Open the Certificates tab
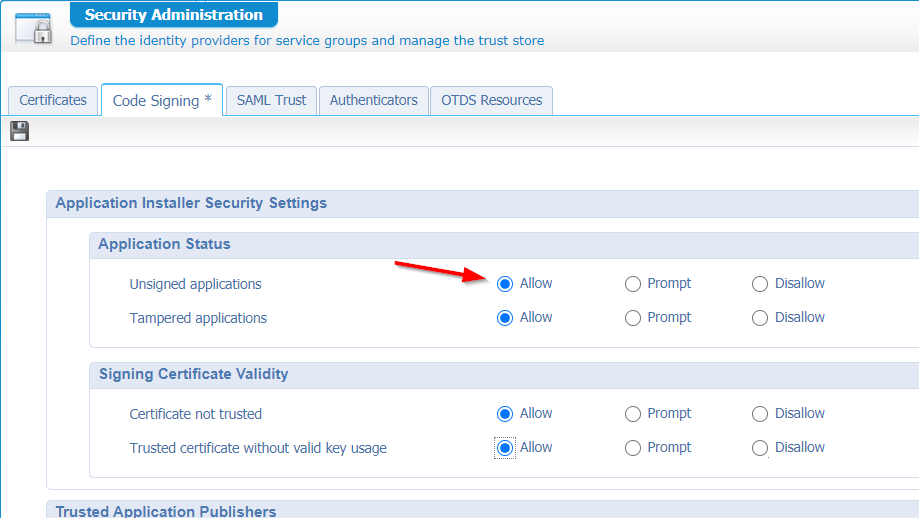 click(x=53, y=100)
